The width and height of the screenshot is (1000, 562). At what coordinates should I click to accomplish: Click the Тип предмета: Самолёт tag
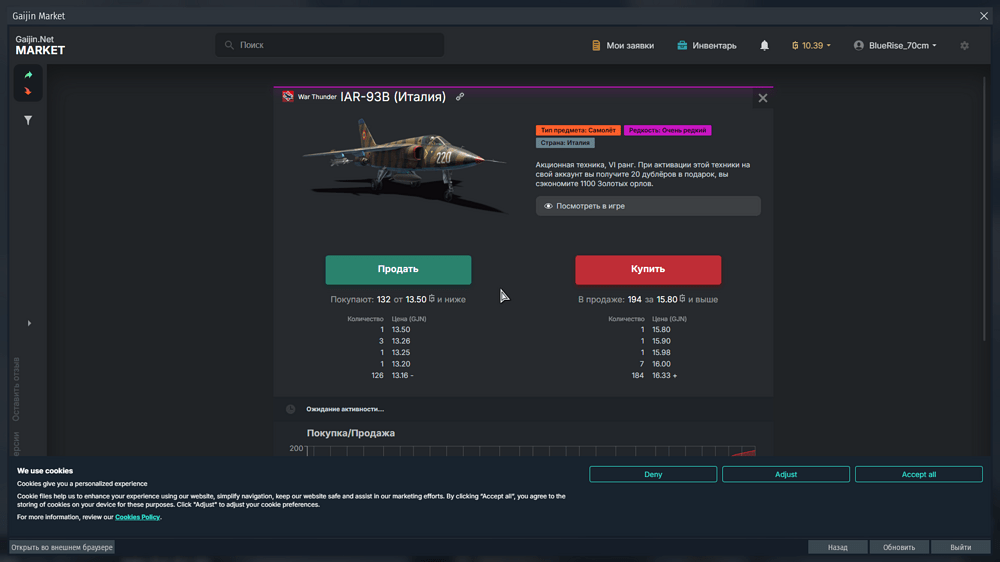click(578, 130)
